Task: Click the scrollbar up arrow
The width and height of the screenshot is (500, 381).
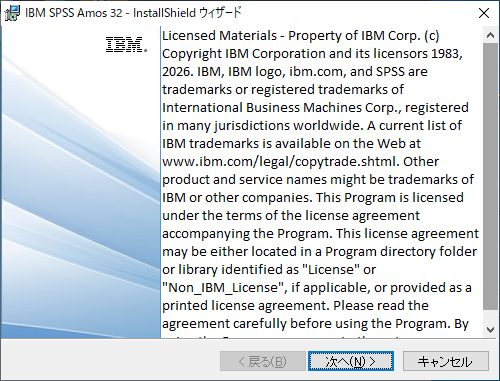Action: 490,35
